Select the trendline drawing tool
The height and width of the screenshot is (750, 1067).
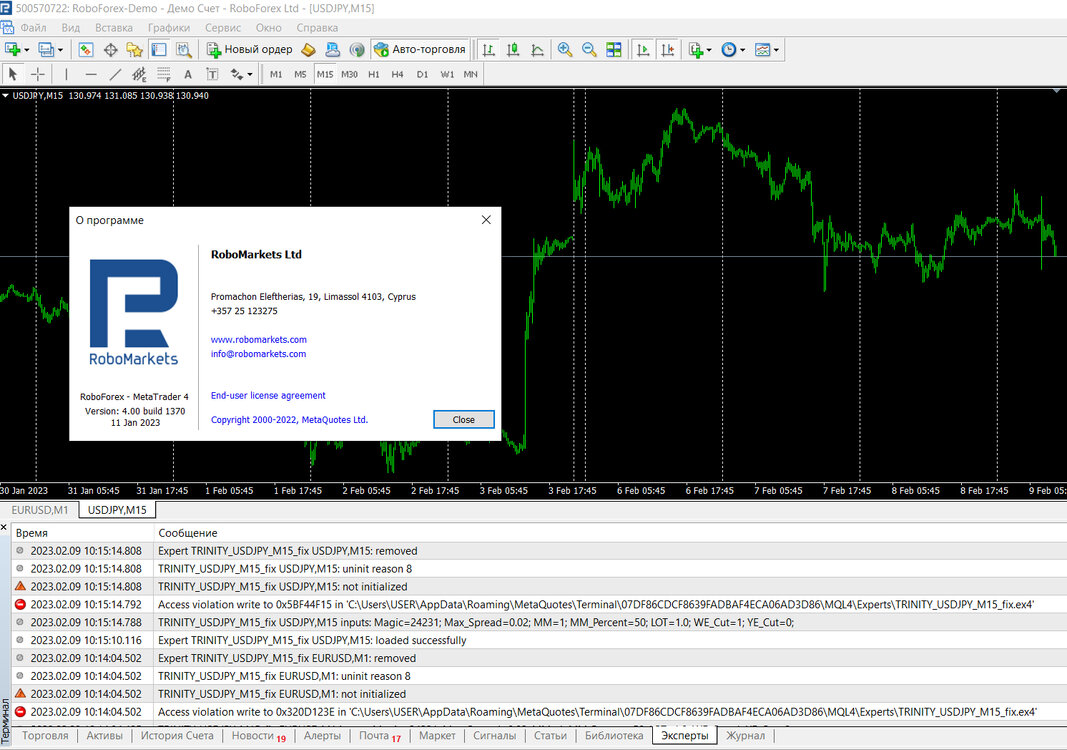[115, 74]
